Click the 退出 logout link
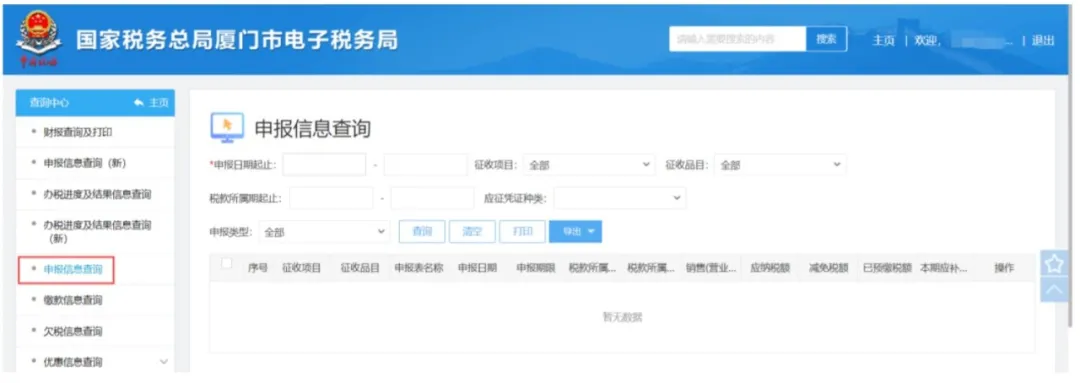Image resolution: width=1080 pixels, height=383 pixels. coord(1043,41)
